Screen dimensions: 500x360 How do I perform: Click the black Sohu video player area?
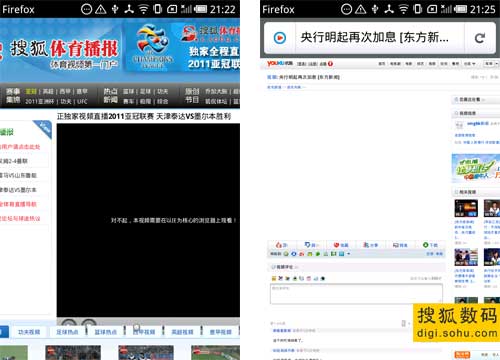[148, 220]
